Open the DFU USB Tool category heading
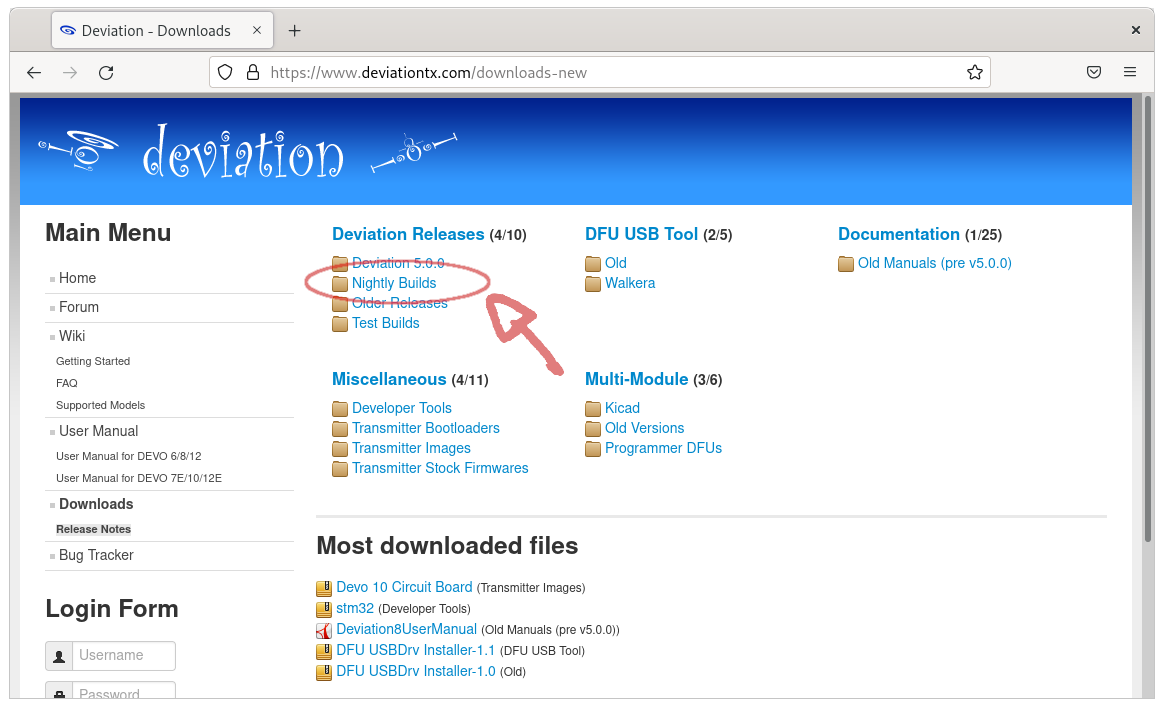This screenshot has width=1164, height=708. [x=641, y=235]
